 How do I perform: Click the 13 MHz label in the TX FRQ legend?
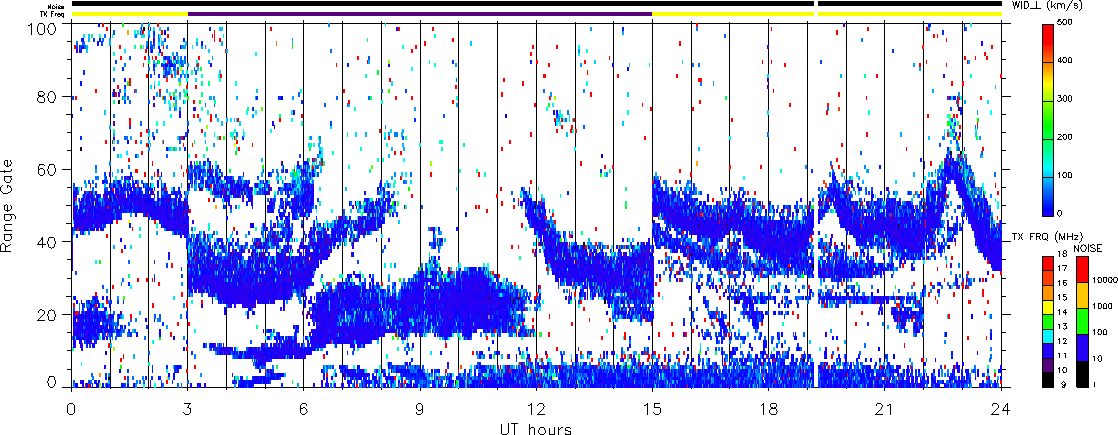pos(1063,327)
